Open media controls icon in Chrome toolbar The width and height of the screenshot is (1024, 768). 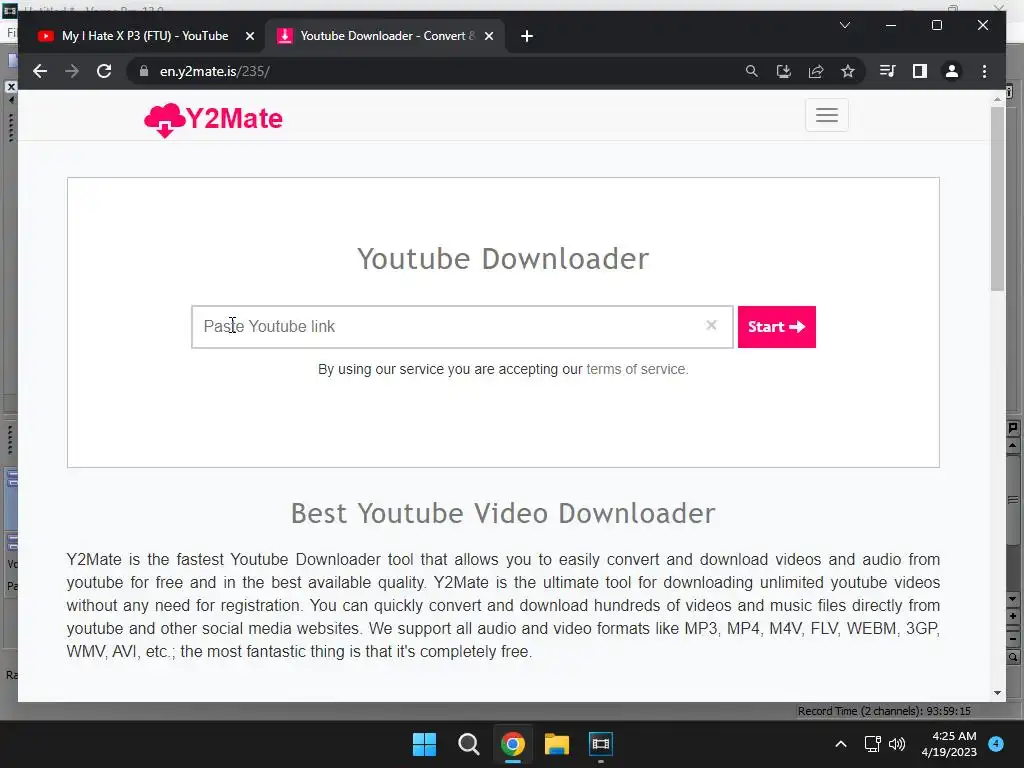point(887,71)
